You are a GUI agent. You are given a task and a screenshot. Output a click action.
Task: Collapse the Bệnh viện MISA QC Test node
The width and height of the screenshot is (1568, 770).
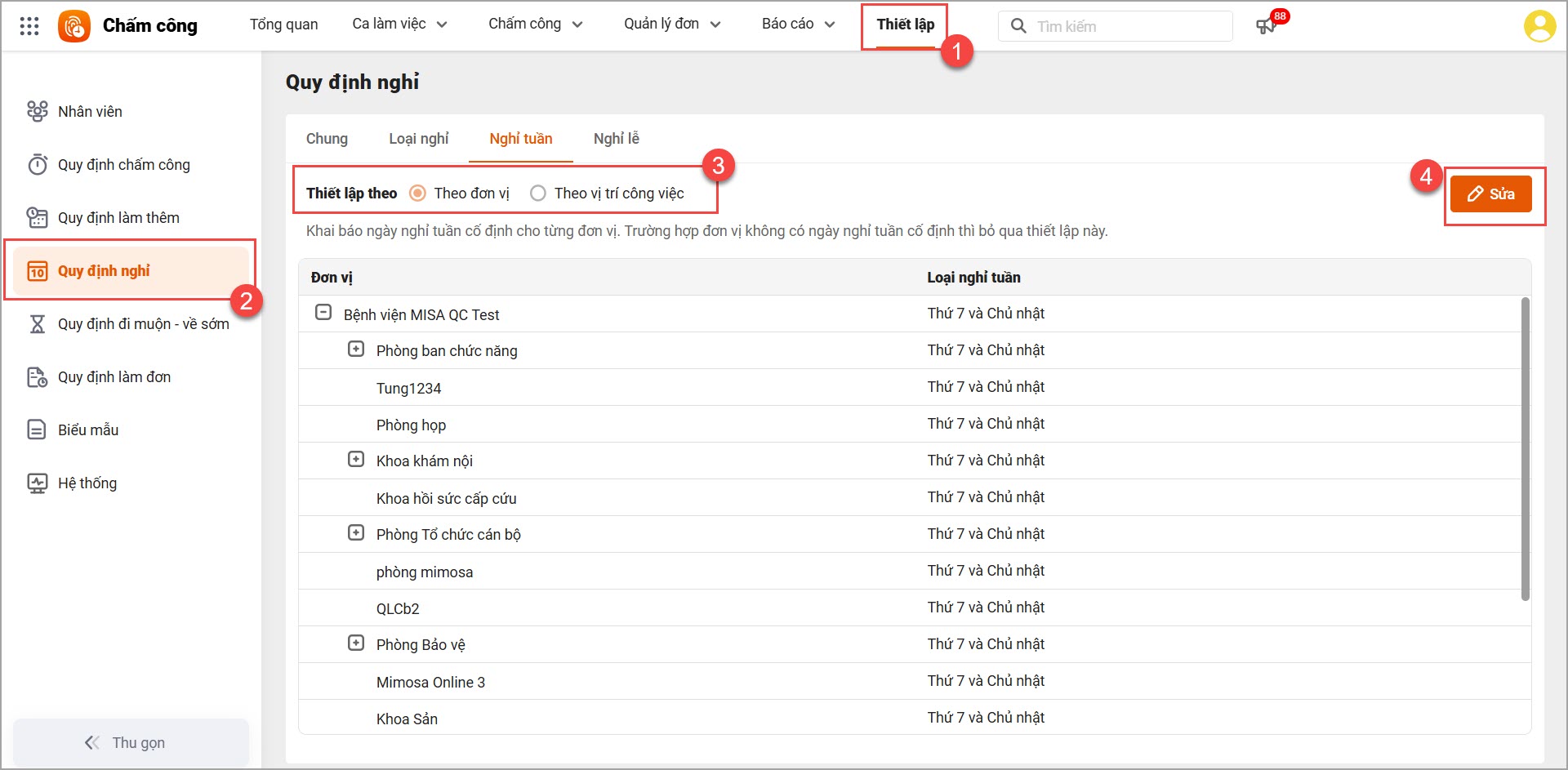[323, 313]
